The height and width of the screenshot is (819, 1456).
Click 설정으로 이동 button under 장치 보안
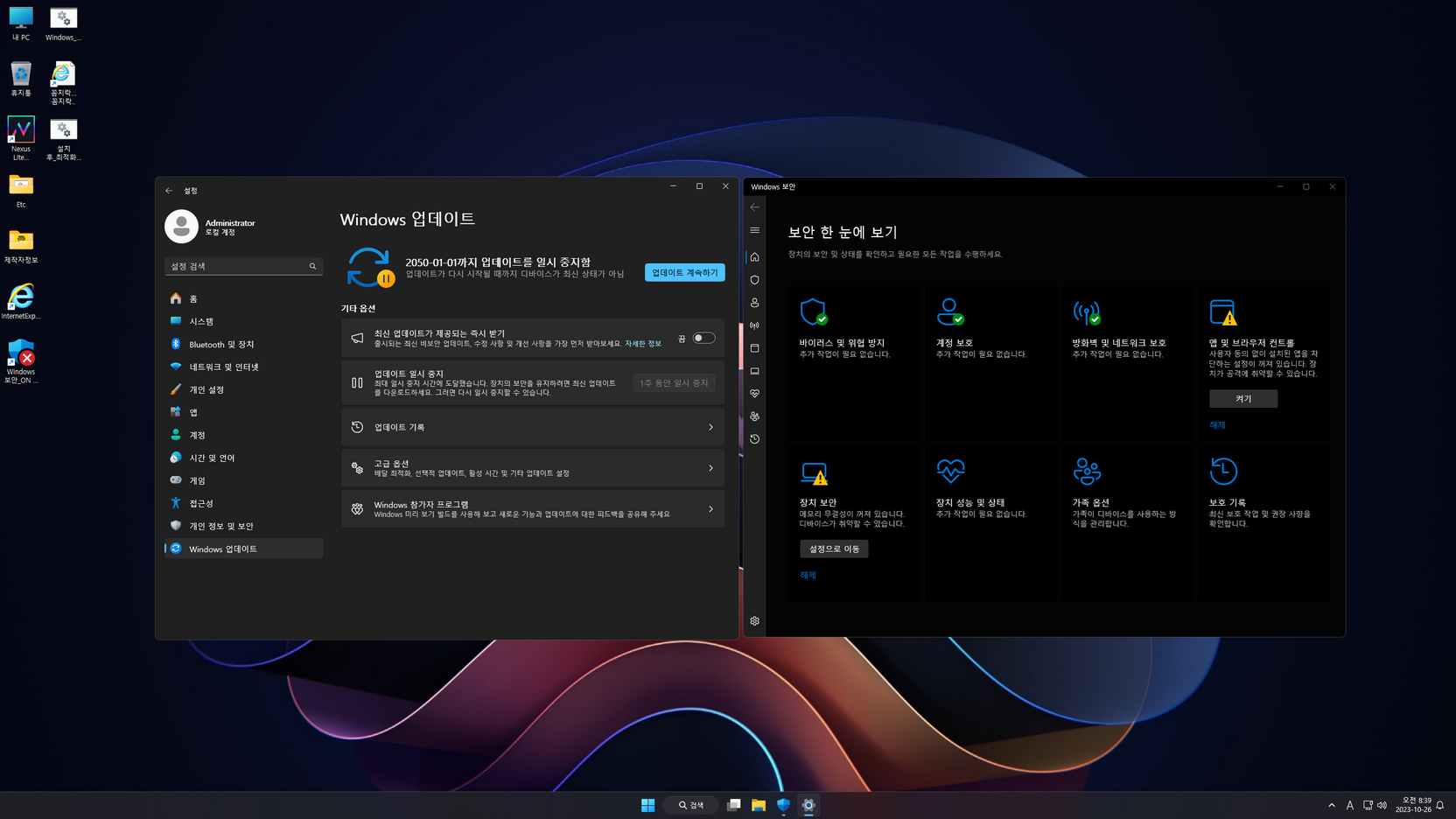click(x=834, y=549)
